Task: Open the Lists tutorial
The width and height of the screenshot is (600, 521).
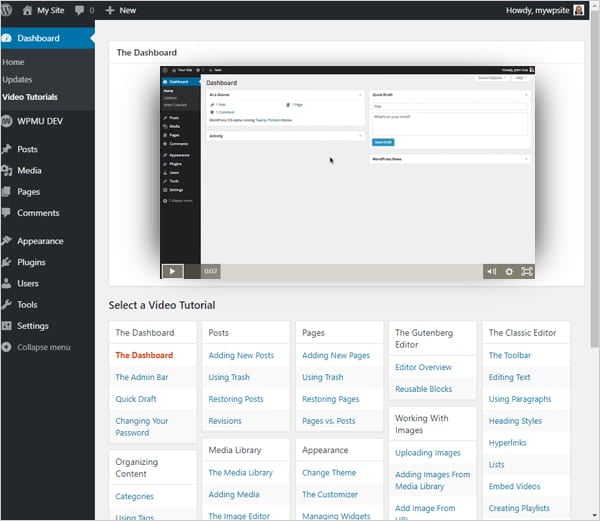Action: pyautogui.click(x=496, y=464)
